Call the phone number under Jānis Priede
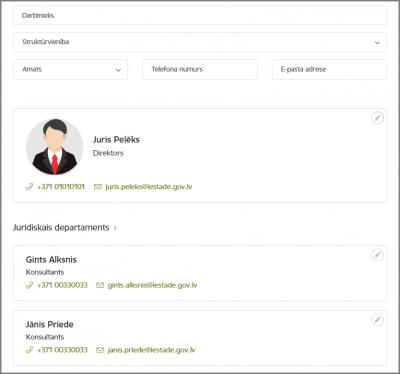Viewport: 400px width, 374px height. coord(62,350)
